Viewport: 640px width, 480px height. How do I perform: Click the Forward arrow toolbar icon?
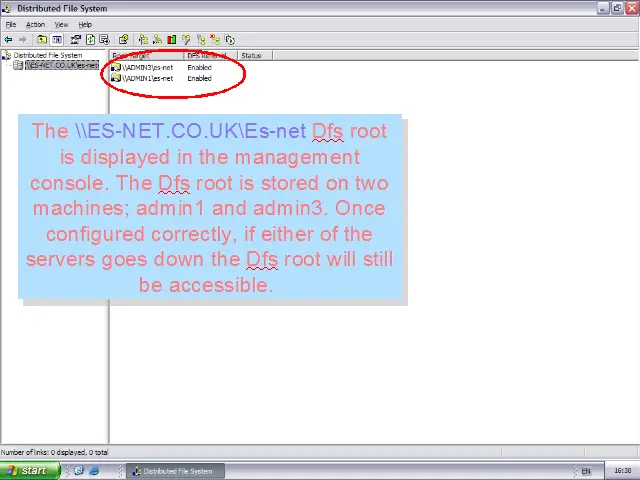tap(22, 40)
